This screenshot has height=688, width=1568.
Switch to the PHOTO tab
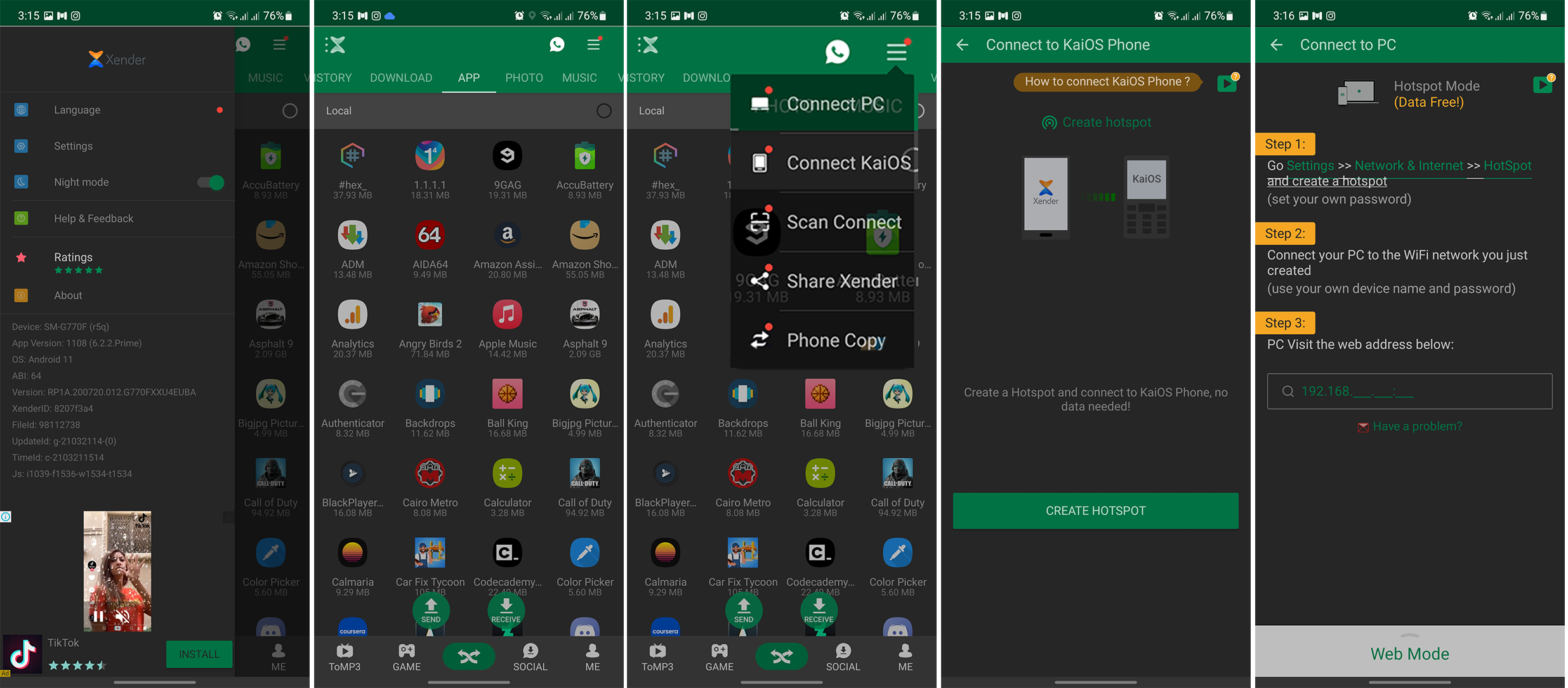pos(524,77)
